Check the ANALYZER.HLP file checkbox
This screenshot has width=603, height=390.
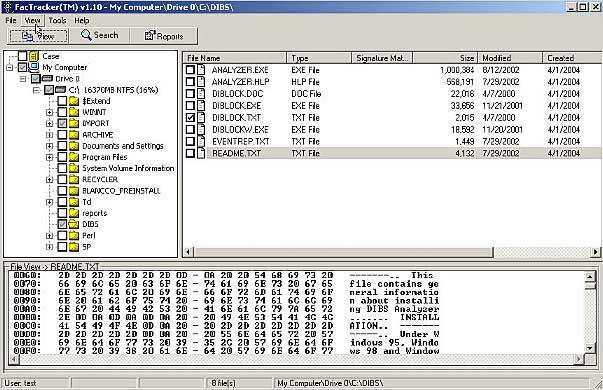coord(190,82)
